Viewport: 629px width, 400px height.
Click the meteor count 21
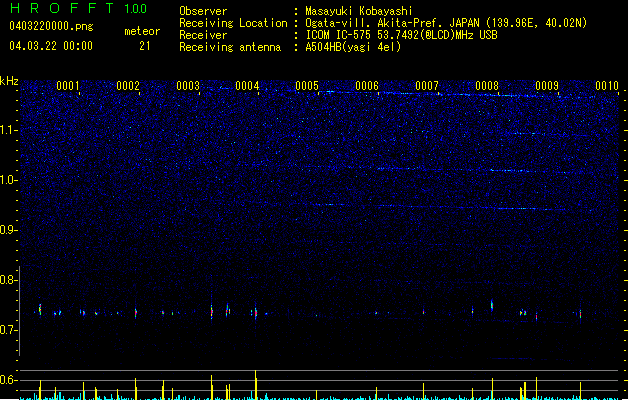[x=145, y=46]
